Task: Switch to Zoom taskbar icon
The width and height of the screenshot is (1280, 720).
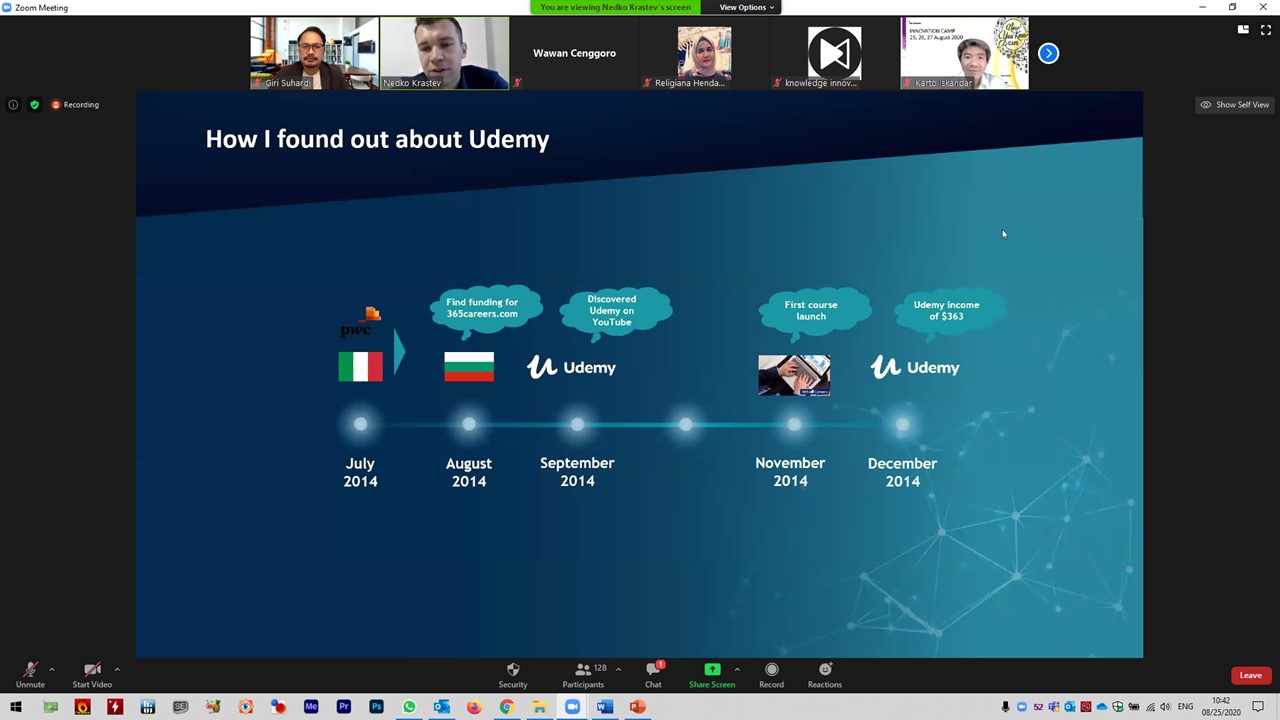Action: coord(572,707)
